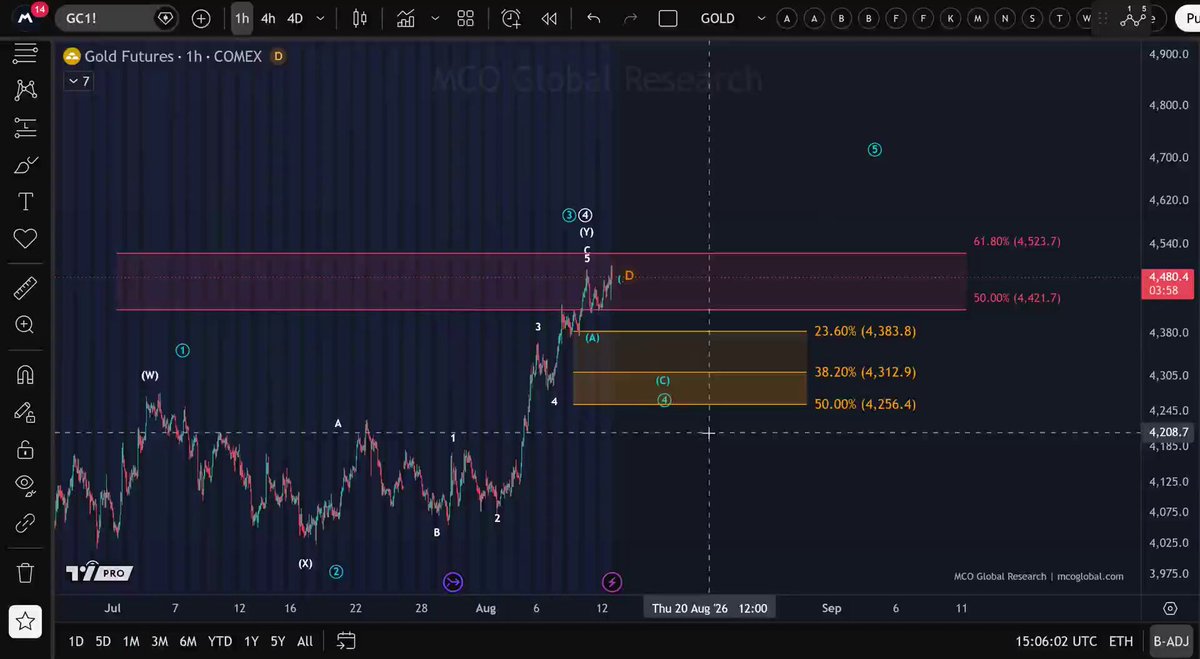The image size is (1200, 659).
Task: Open the candlestick chart style icon
Action: pyautogui.click(x=360, y=18)
